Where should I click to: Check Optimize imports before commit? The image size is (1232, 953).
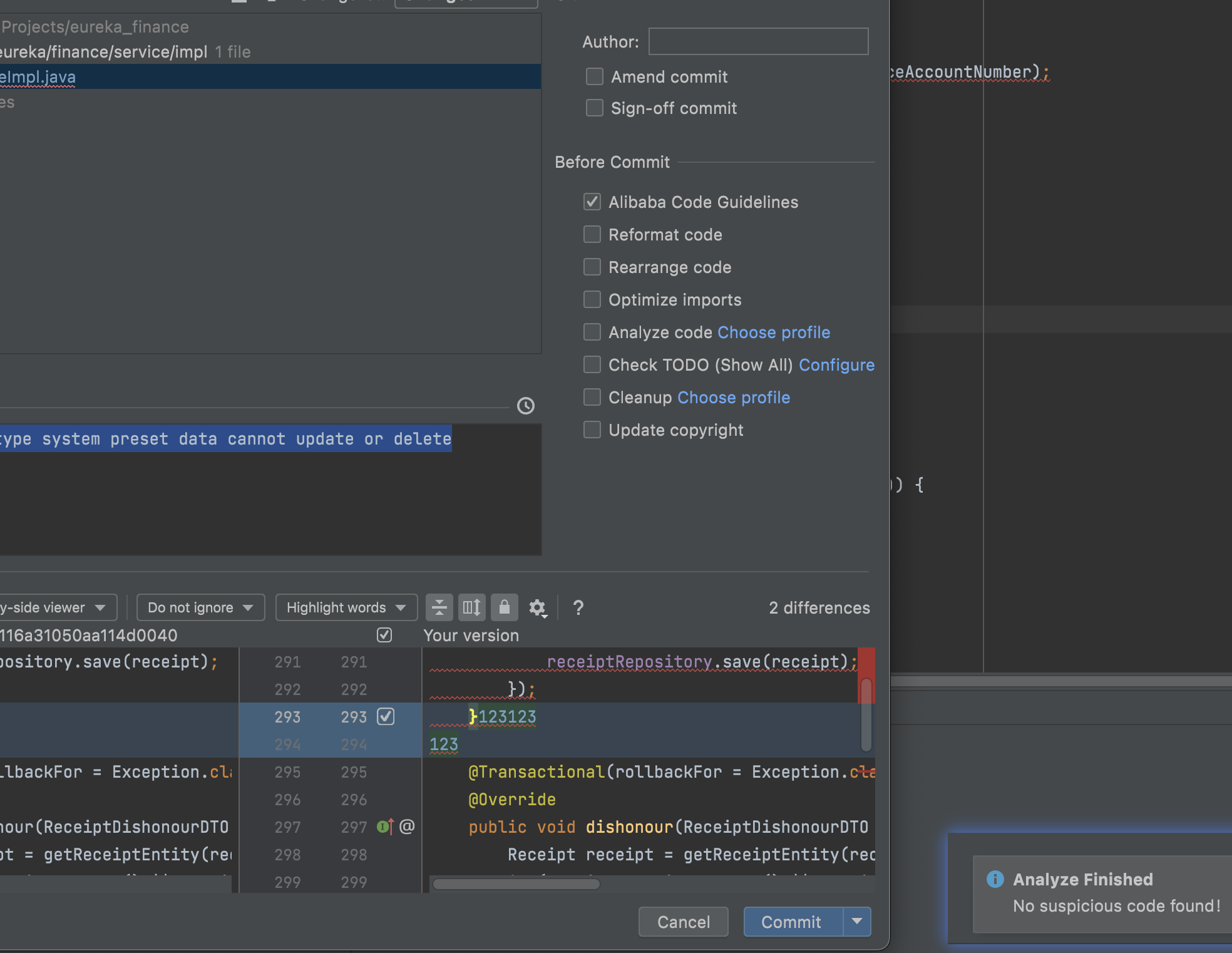pyautogui.click(x=592, y=299)
